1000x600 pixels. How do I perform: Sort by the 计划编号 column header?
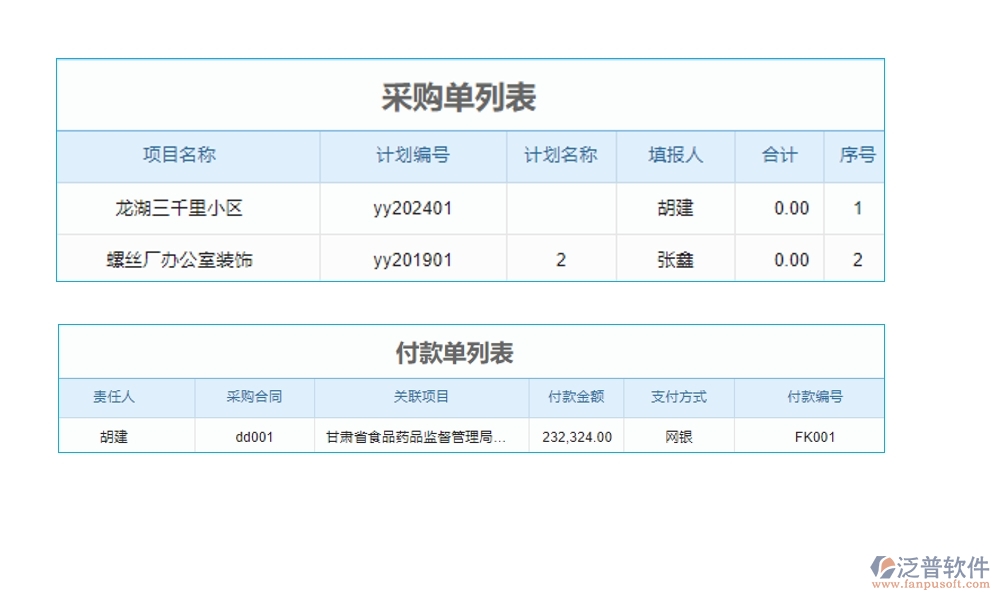pyautogui.click(x=412, y=155)
